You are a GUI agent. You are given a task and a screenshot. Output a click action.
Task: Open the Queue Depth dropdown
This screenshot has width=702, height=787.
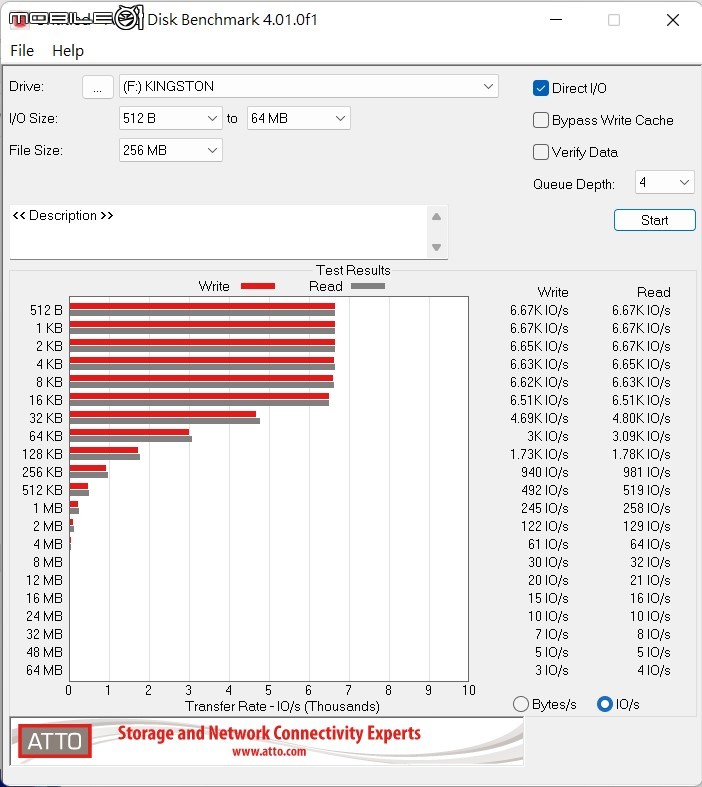tap(664, 182)
